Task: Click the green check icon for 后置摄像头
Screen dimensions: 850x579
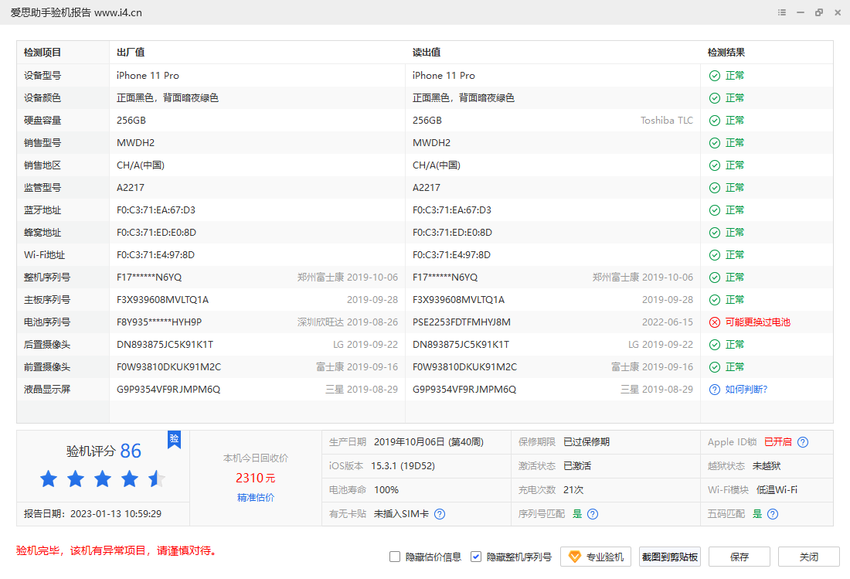Action: (714, 345)
